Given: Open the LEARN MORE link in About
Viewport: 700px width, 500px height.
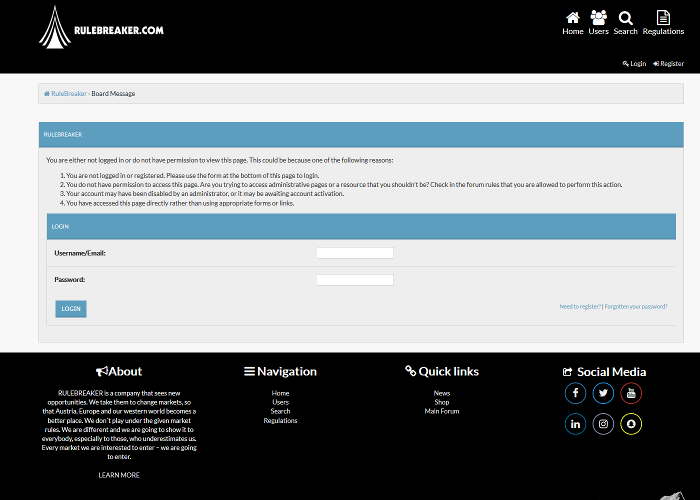Looking at the screenshot, I should (119, 475).
